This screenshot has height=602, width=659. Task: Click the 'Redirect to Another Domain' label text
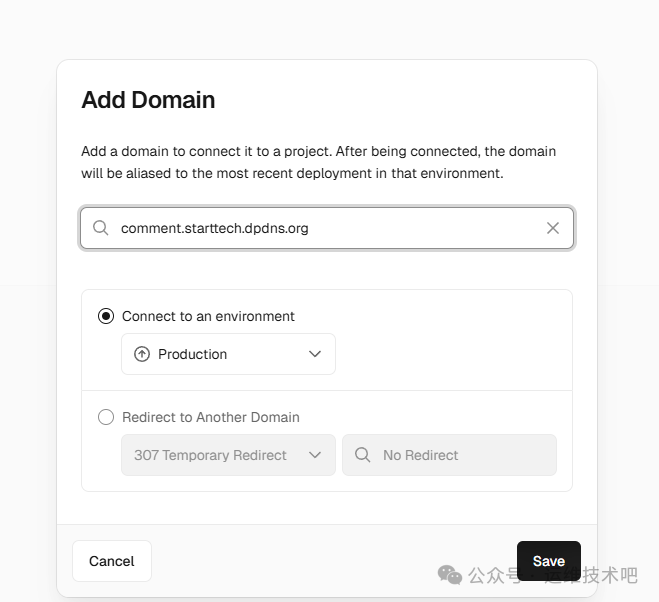click(211, 417)
